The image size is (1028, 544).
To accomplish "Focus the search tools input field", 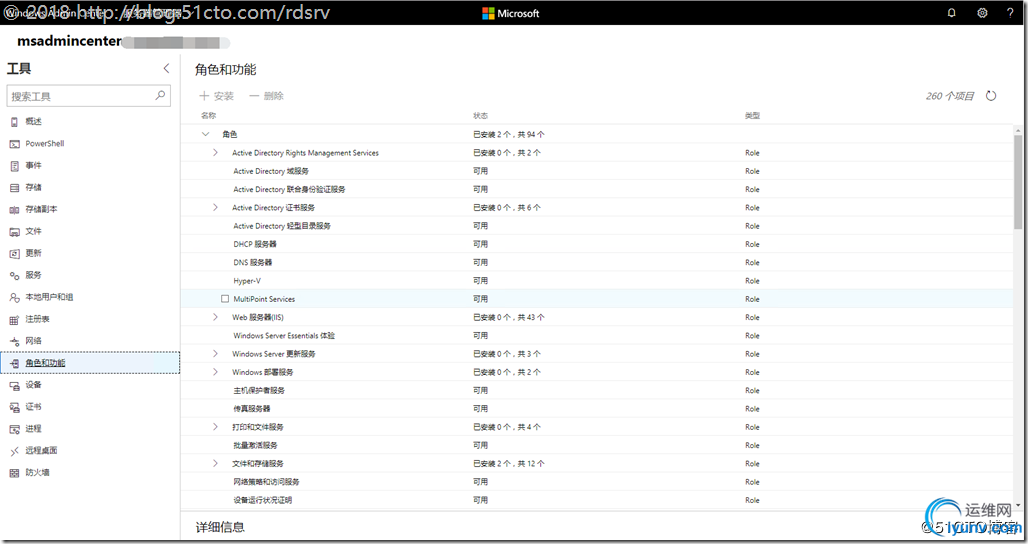I will coord(80,96).
